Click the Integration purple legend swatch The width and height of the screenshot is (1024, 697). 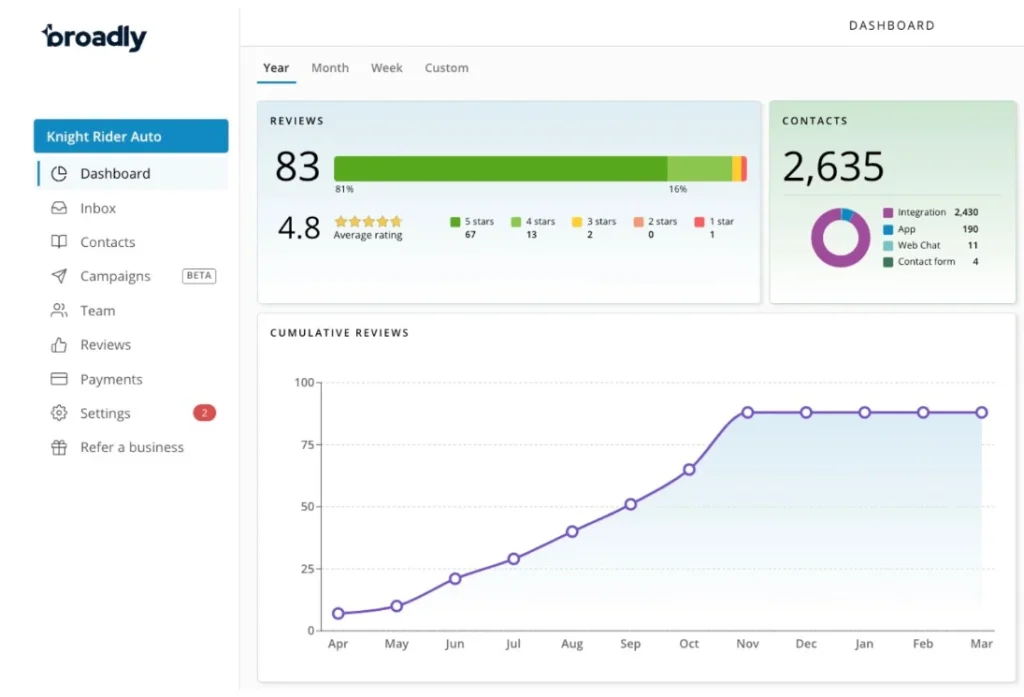coord(888,213)
